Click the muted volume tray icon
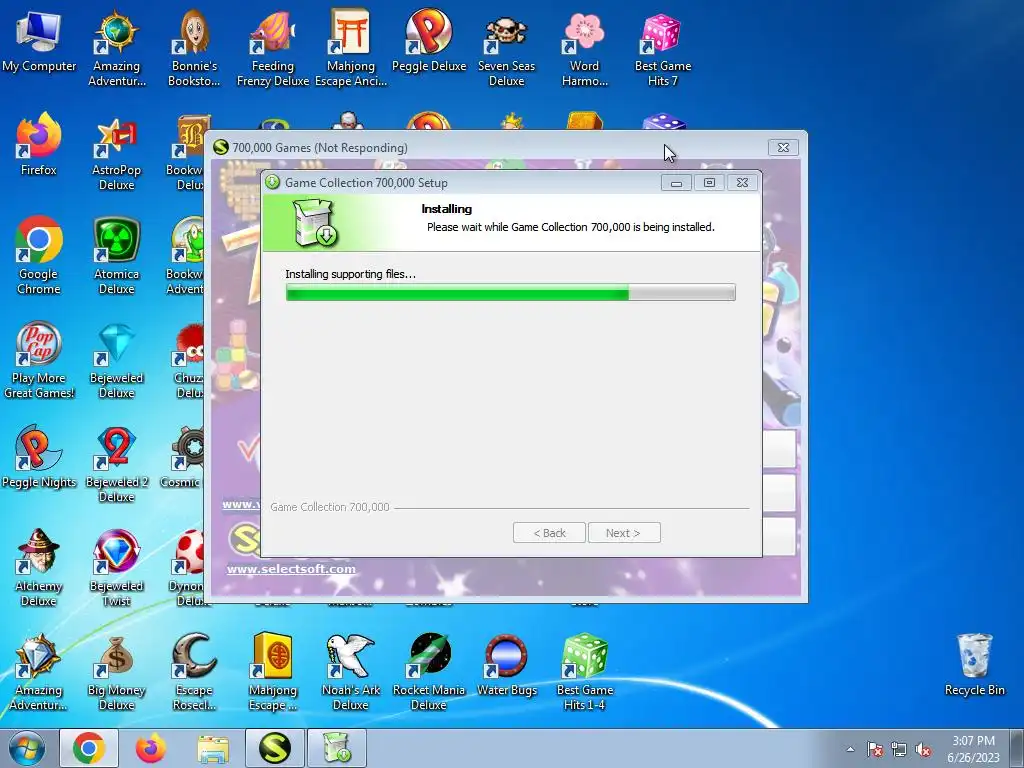Viewport: 1024px width, 768px height. (x=923, y=749)
